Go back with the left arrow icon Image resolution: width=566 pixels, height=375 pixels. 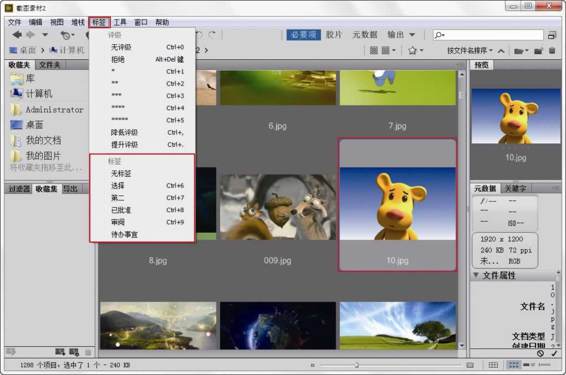17,35
